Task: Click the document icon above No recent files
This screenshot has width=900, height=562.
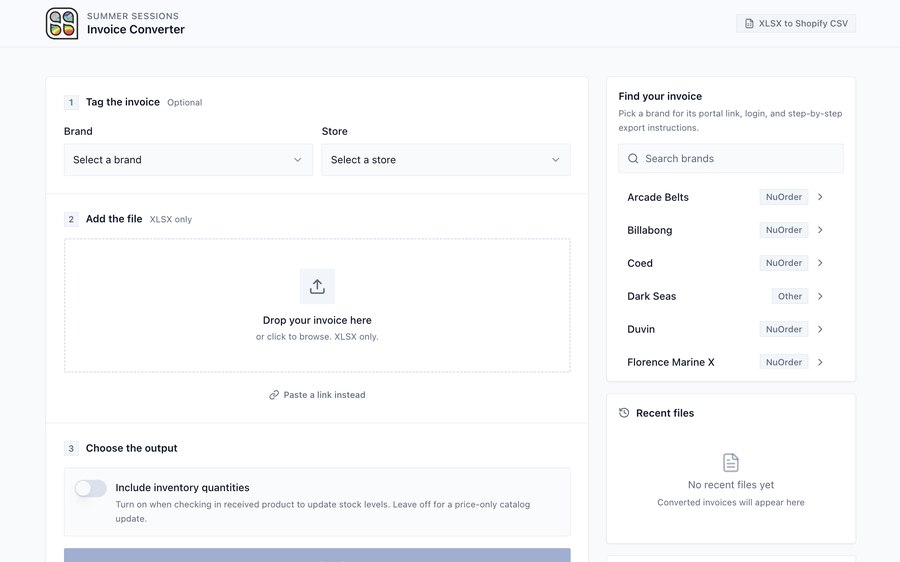Action: coord(731,463)
